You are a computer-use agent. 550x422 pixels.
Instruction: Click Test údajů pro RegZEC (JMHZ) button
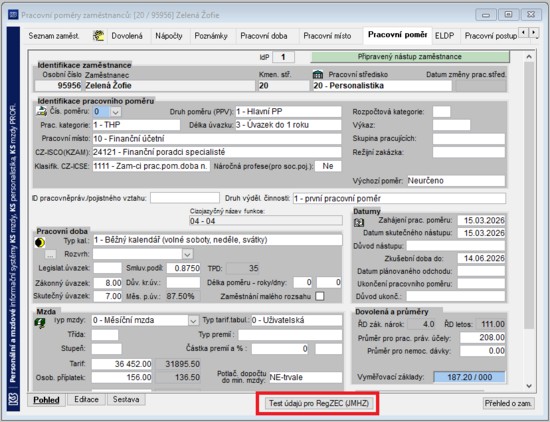tap(319, 403)
